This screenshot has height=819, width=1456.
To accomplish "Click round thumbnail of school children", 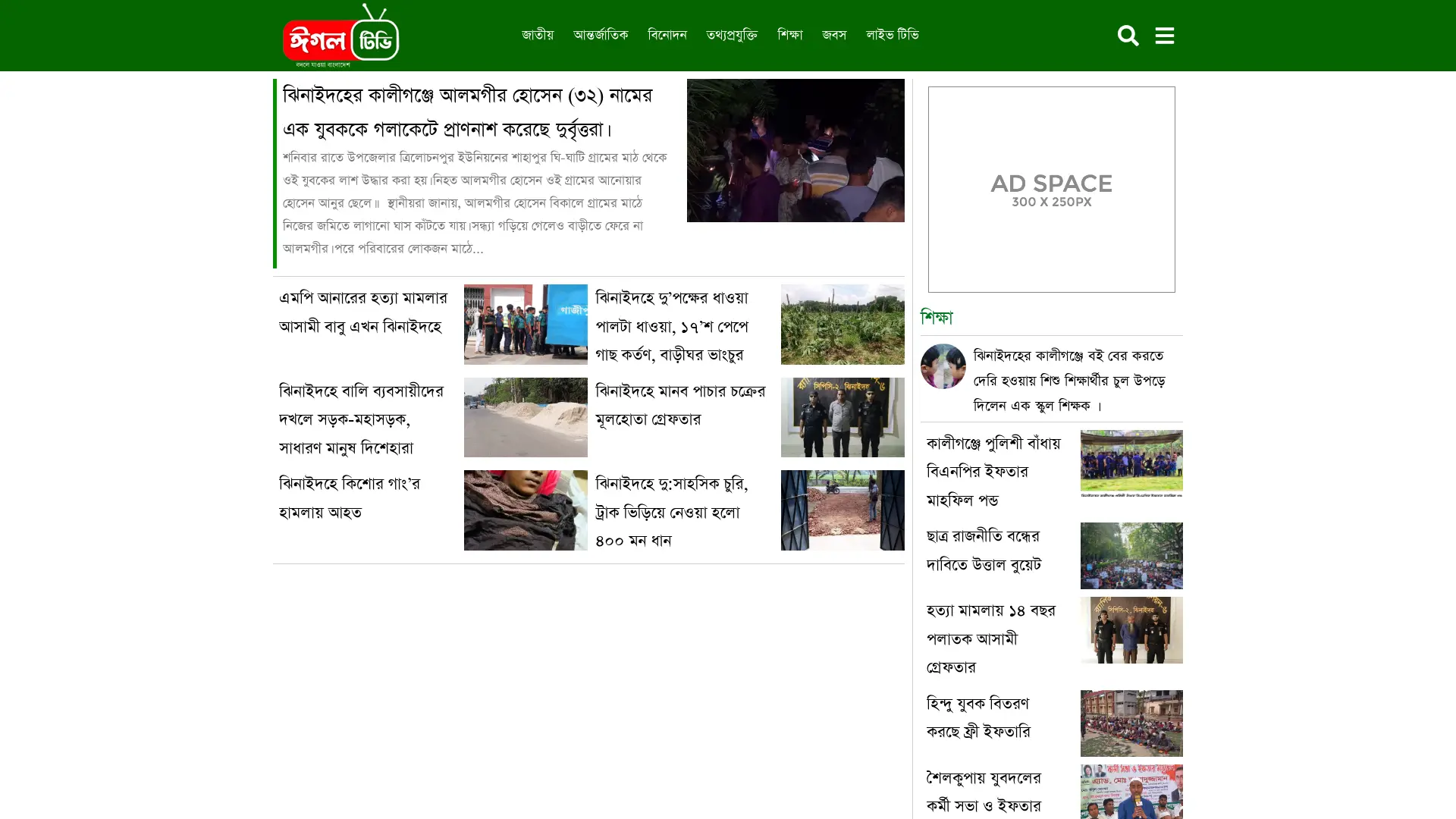I will coord(943,366).
